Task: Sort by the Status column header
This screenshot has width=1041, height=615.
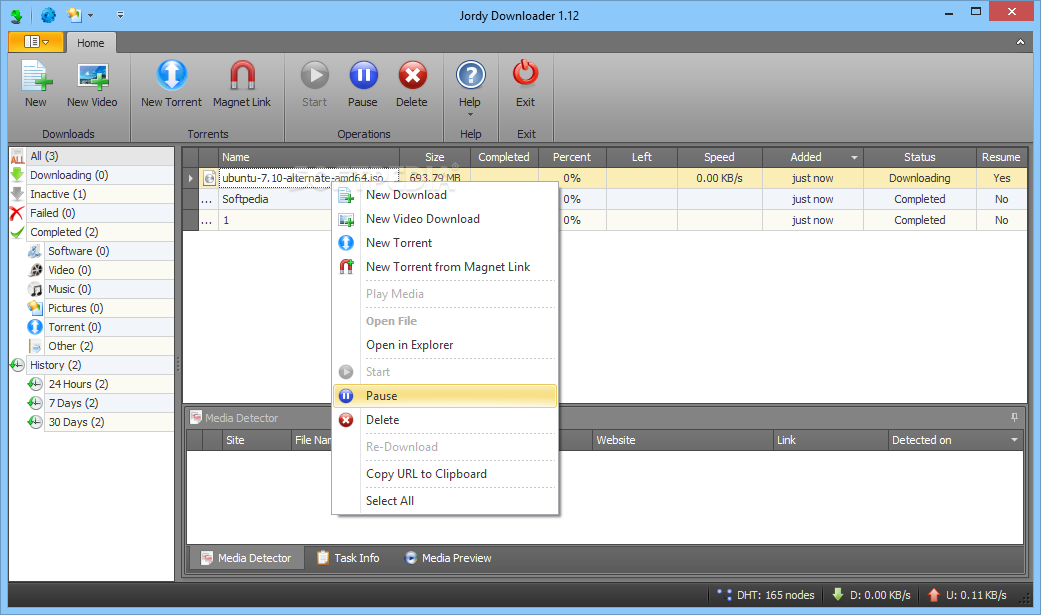Action: pos(920,157)
